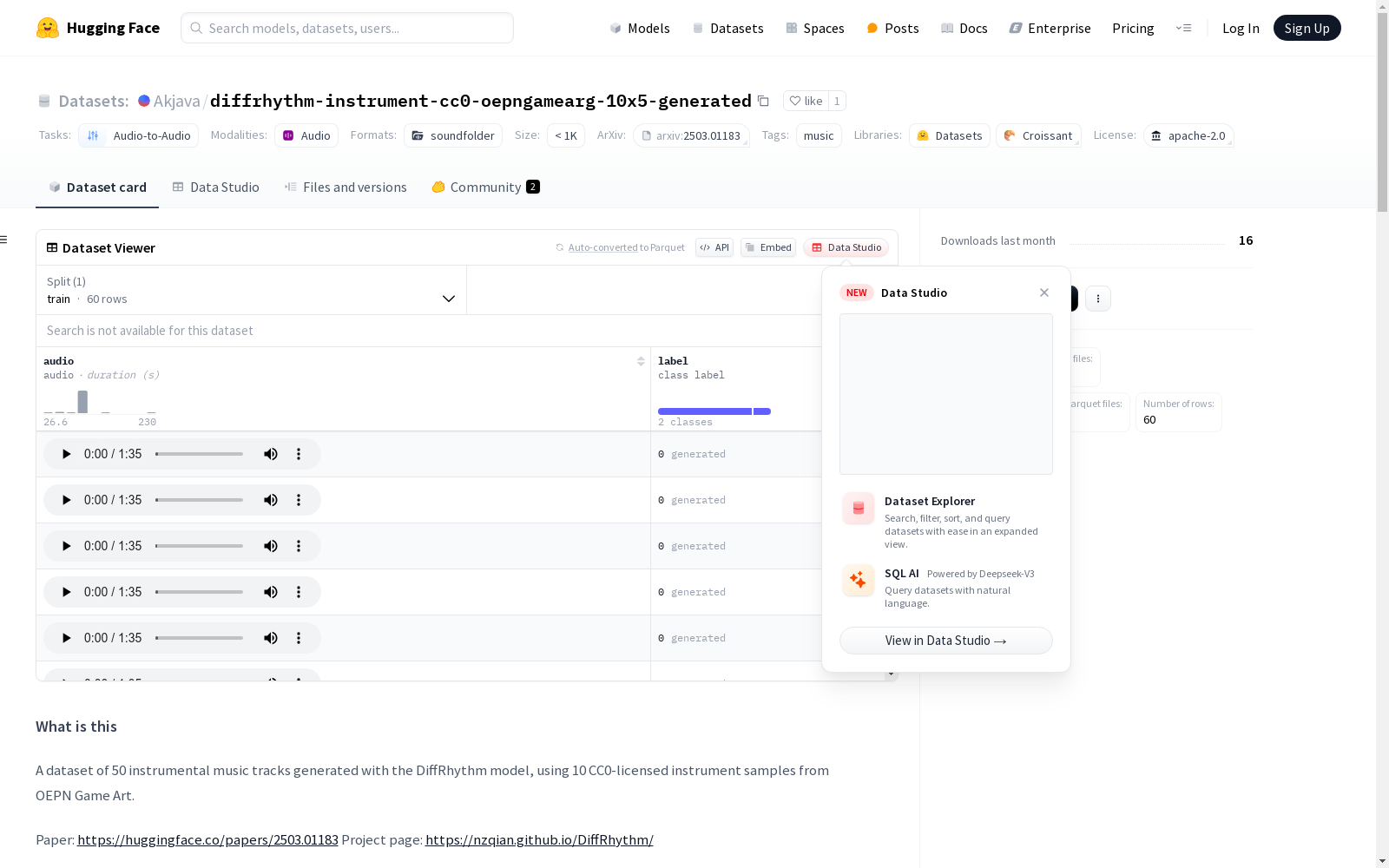Open more options on the fourth audio player
Image resolution: width=1389 pixels, height=868 pixels.
click(299, 592)
